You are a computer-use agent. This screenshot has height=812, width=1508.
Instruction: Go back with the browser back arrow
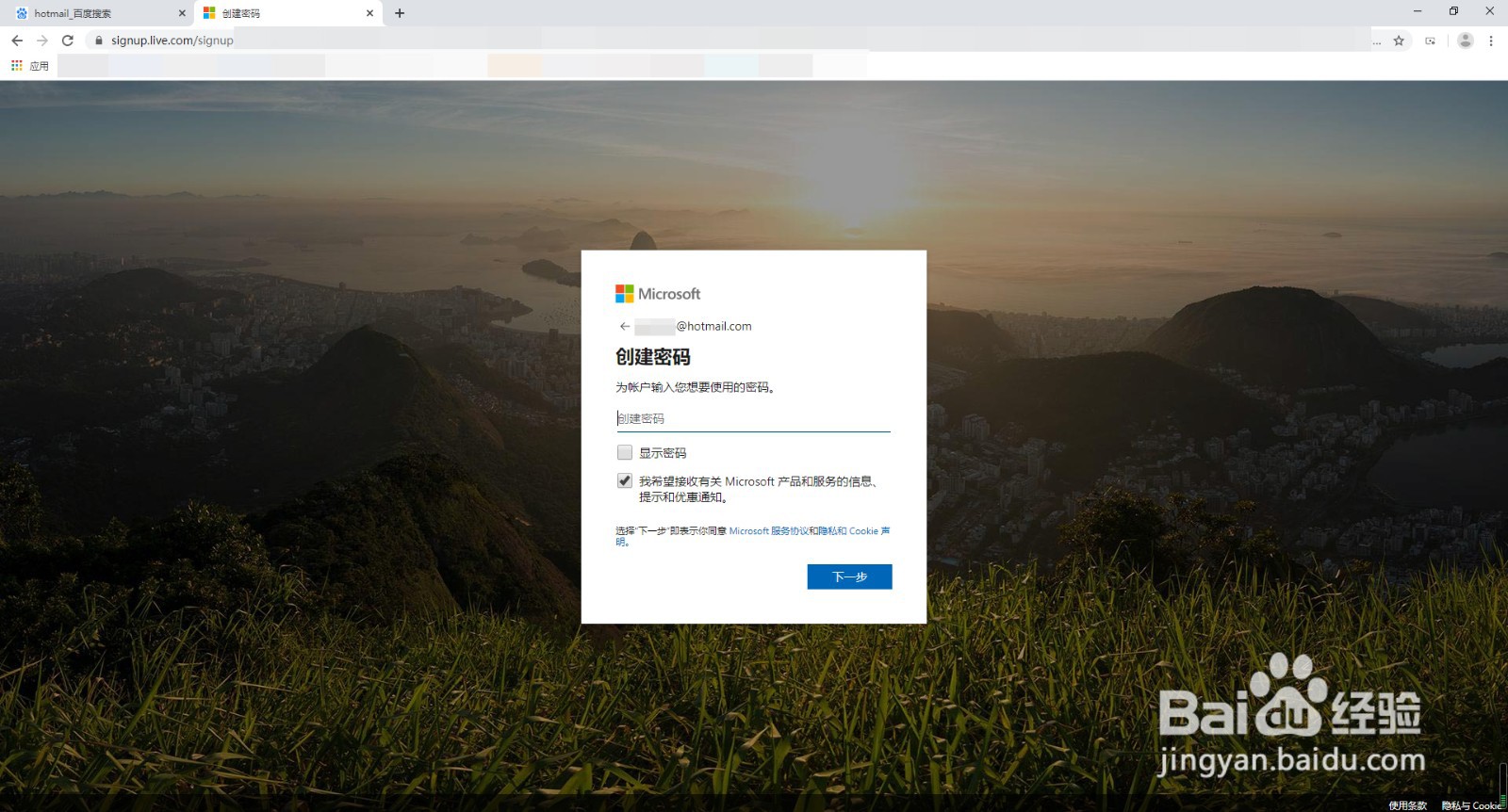point(17,41)
